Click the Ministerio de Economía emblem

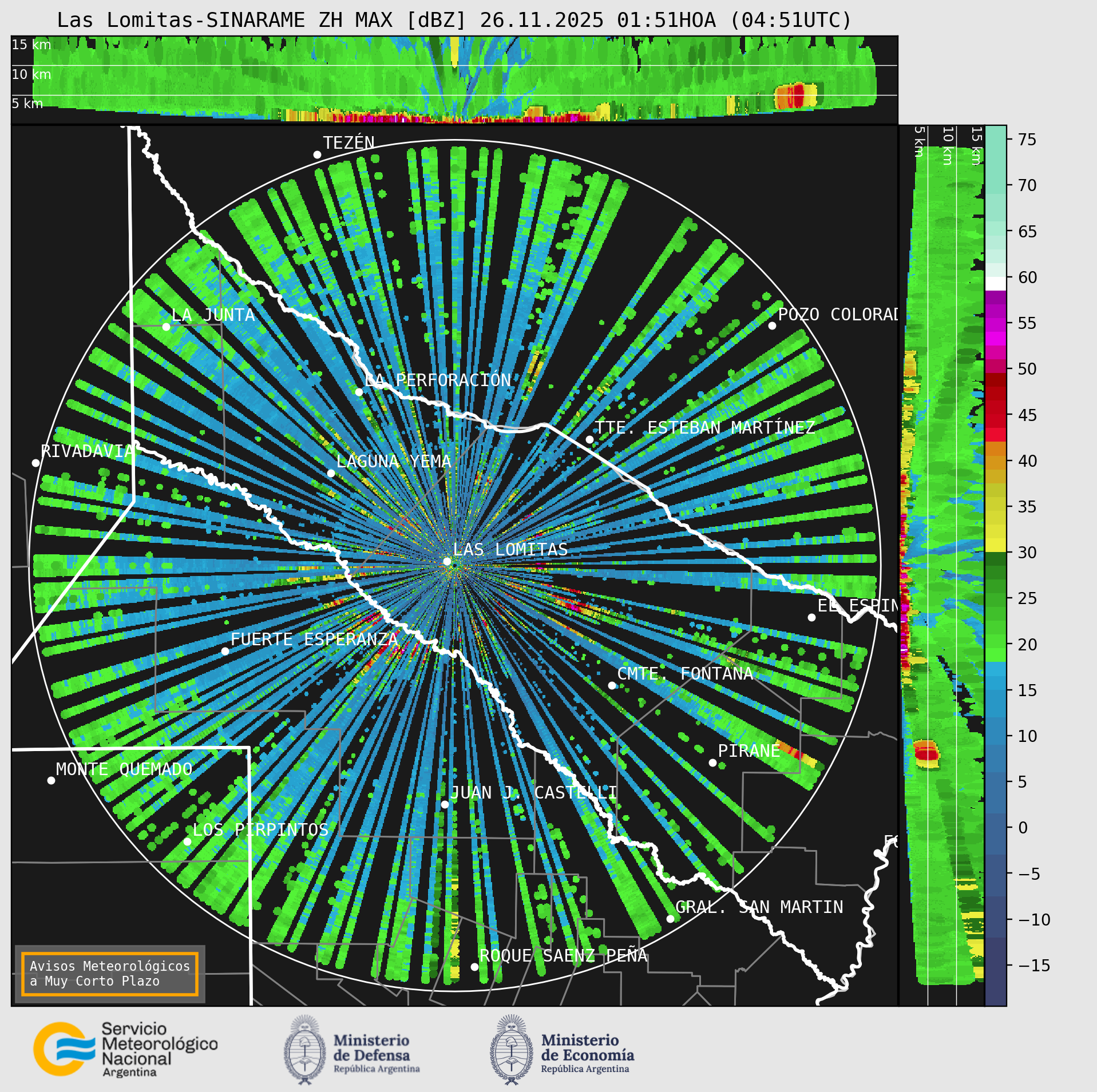pyautogui.click(x=512, y=1050)
